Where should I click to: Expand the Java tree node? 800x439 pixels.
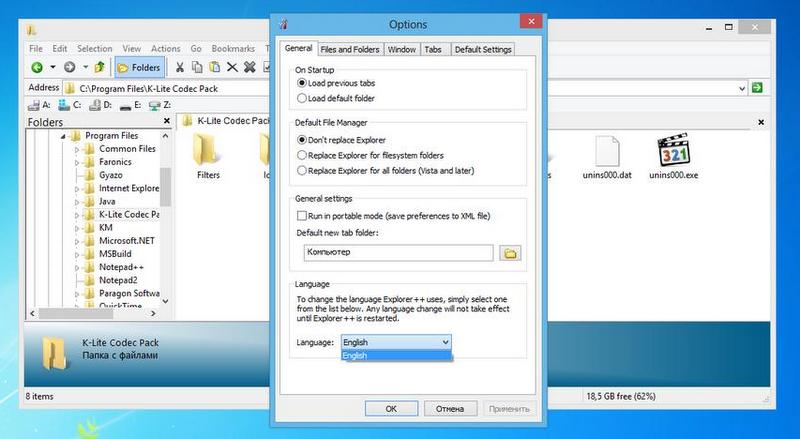77,202
